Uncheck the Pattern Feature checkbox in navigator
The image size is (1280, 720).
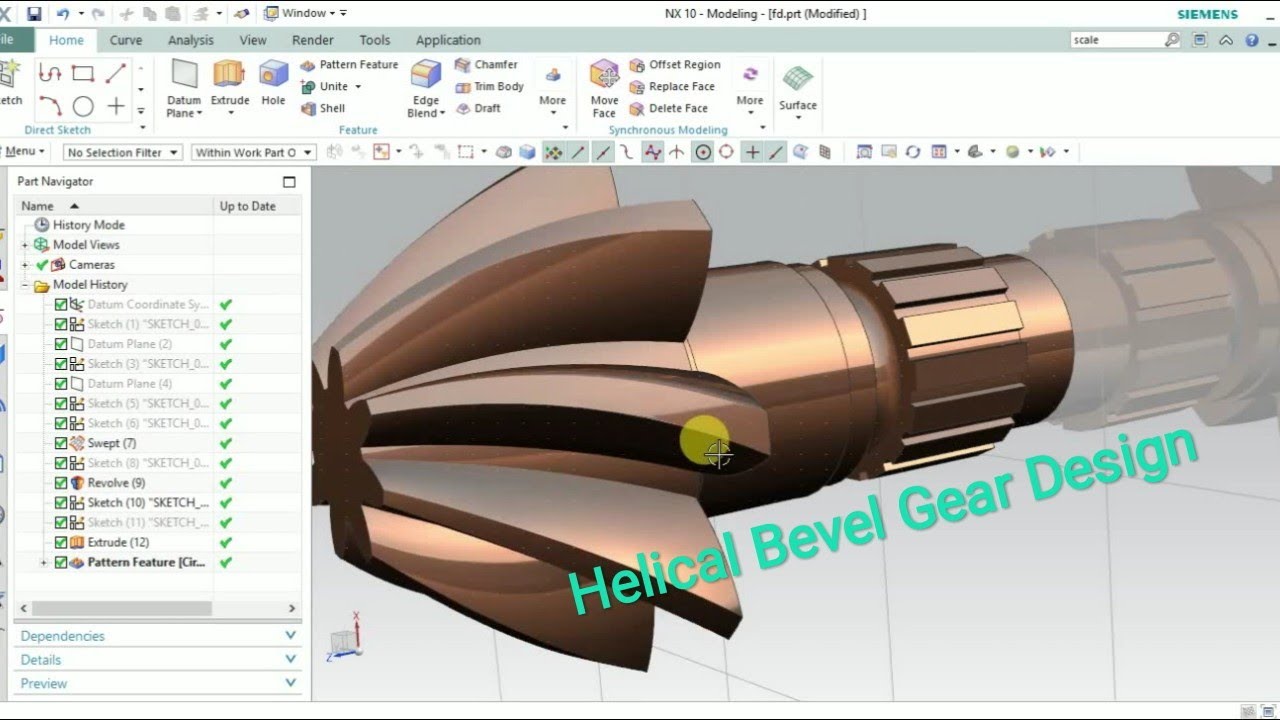pos(61,563)
